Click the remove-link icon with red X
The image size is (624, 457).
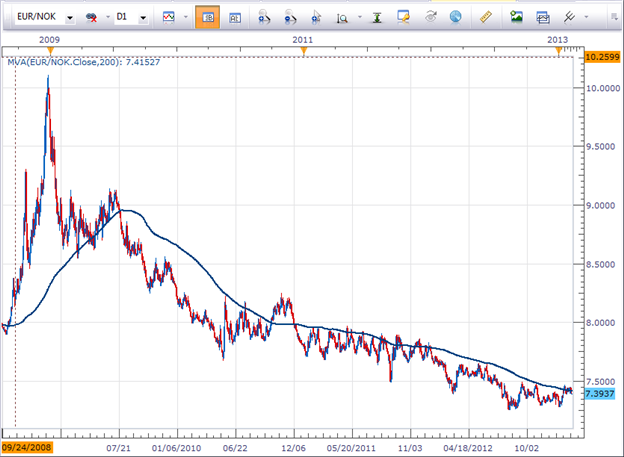coord(92,17)
